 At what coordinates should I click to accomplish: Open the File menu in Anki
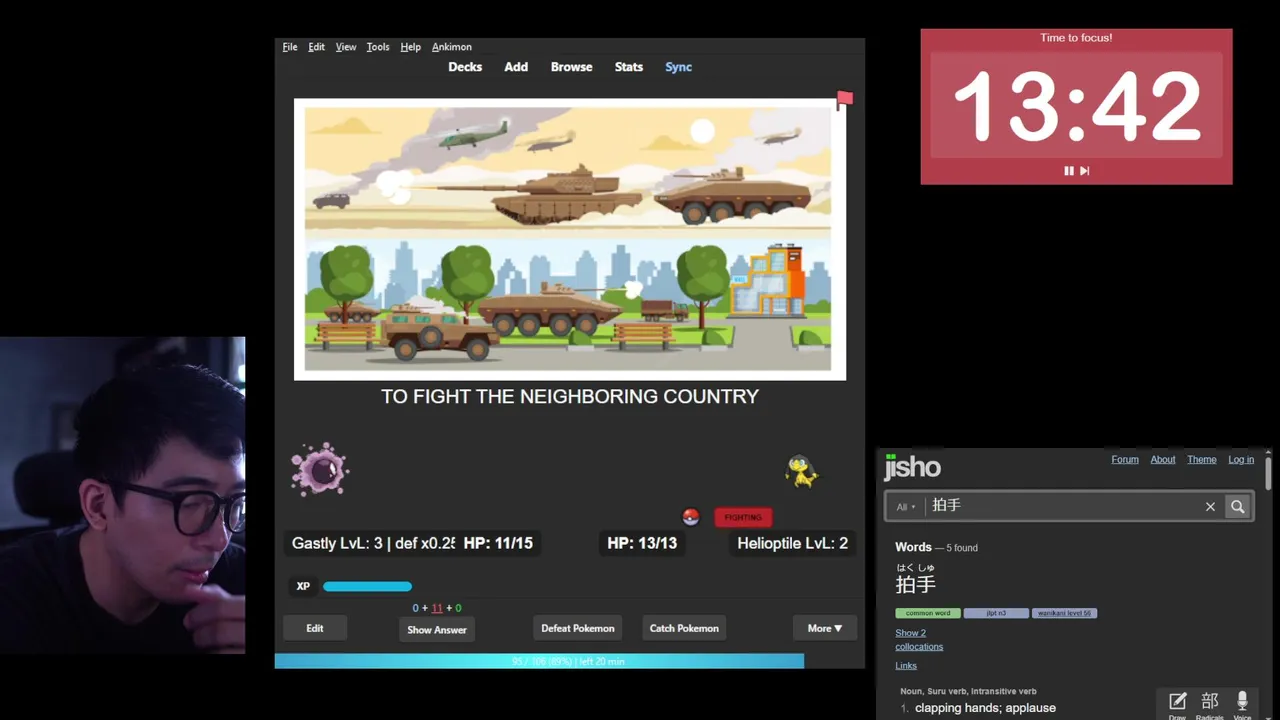[x=290, y=47]
